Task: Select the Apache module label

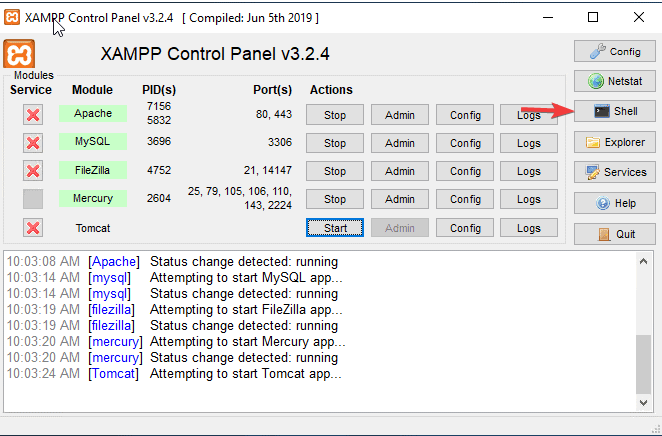Action: click(93, 113)
